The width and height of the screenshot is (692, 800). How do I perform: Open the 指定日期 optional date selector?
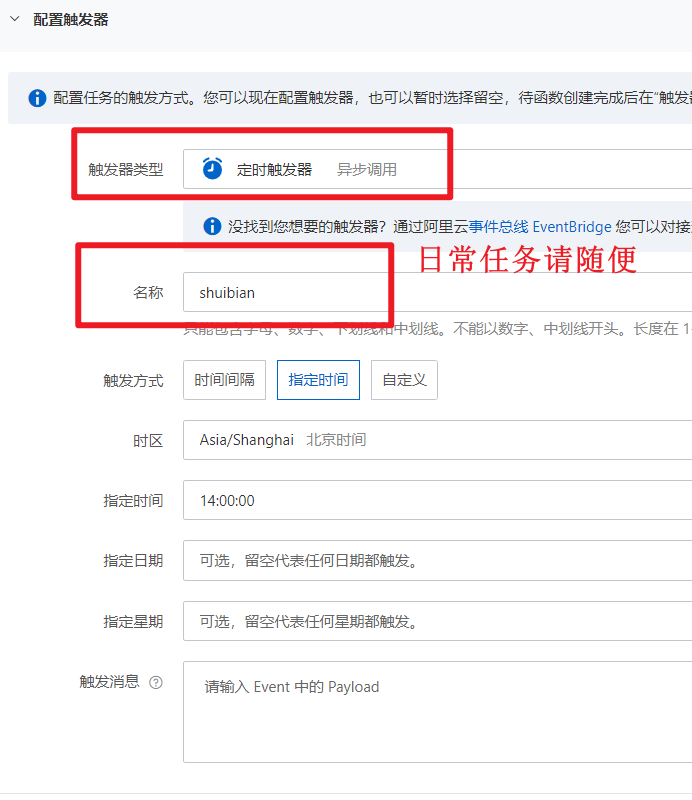tap(437, 561)
